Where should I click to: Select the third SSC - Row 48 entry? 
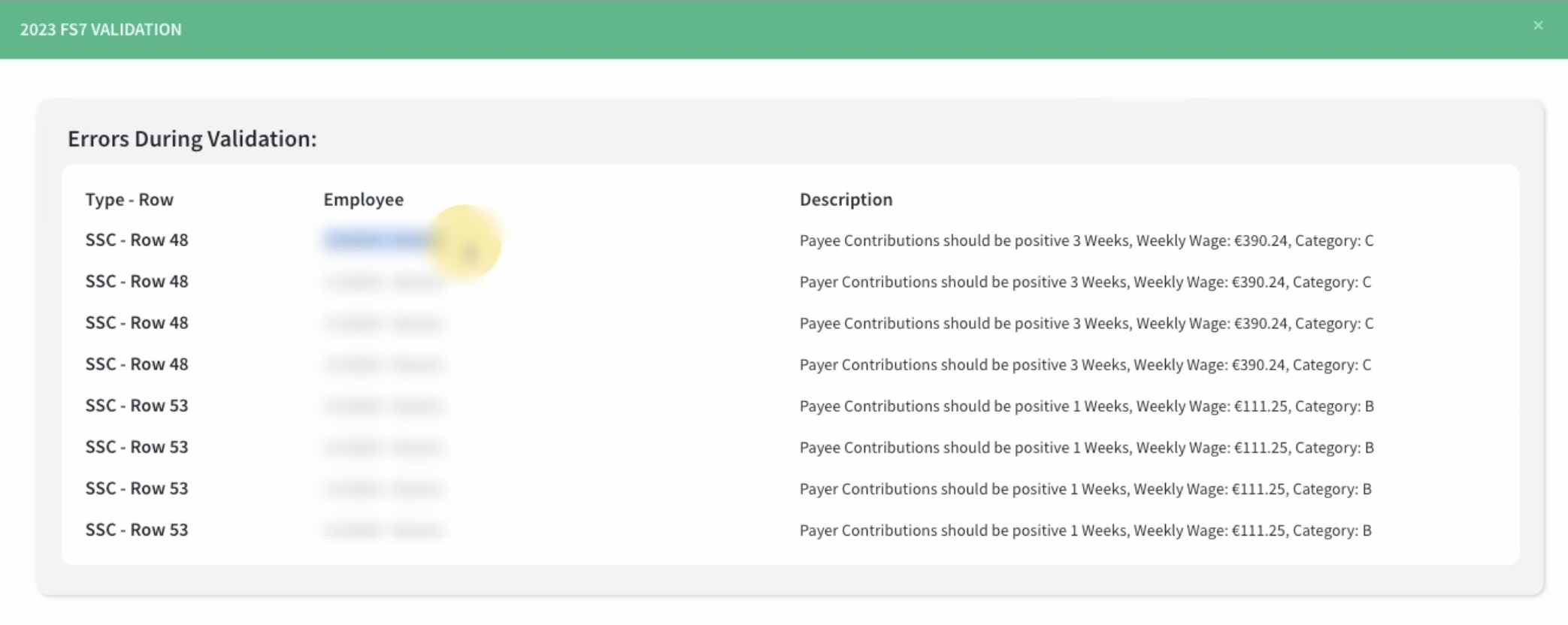point(137,322)
